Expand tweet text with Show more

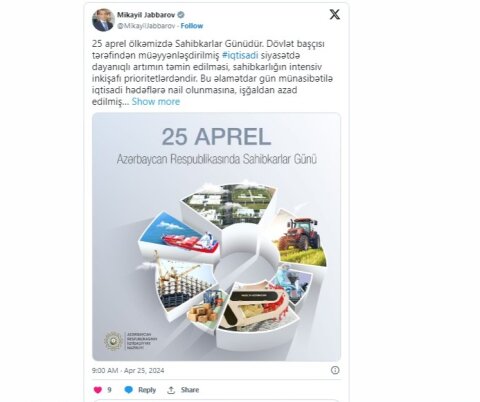156,102
